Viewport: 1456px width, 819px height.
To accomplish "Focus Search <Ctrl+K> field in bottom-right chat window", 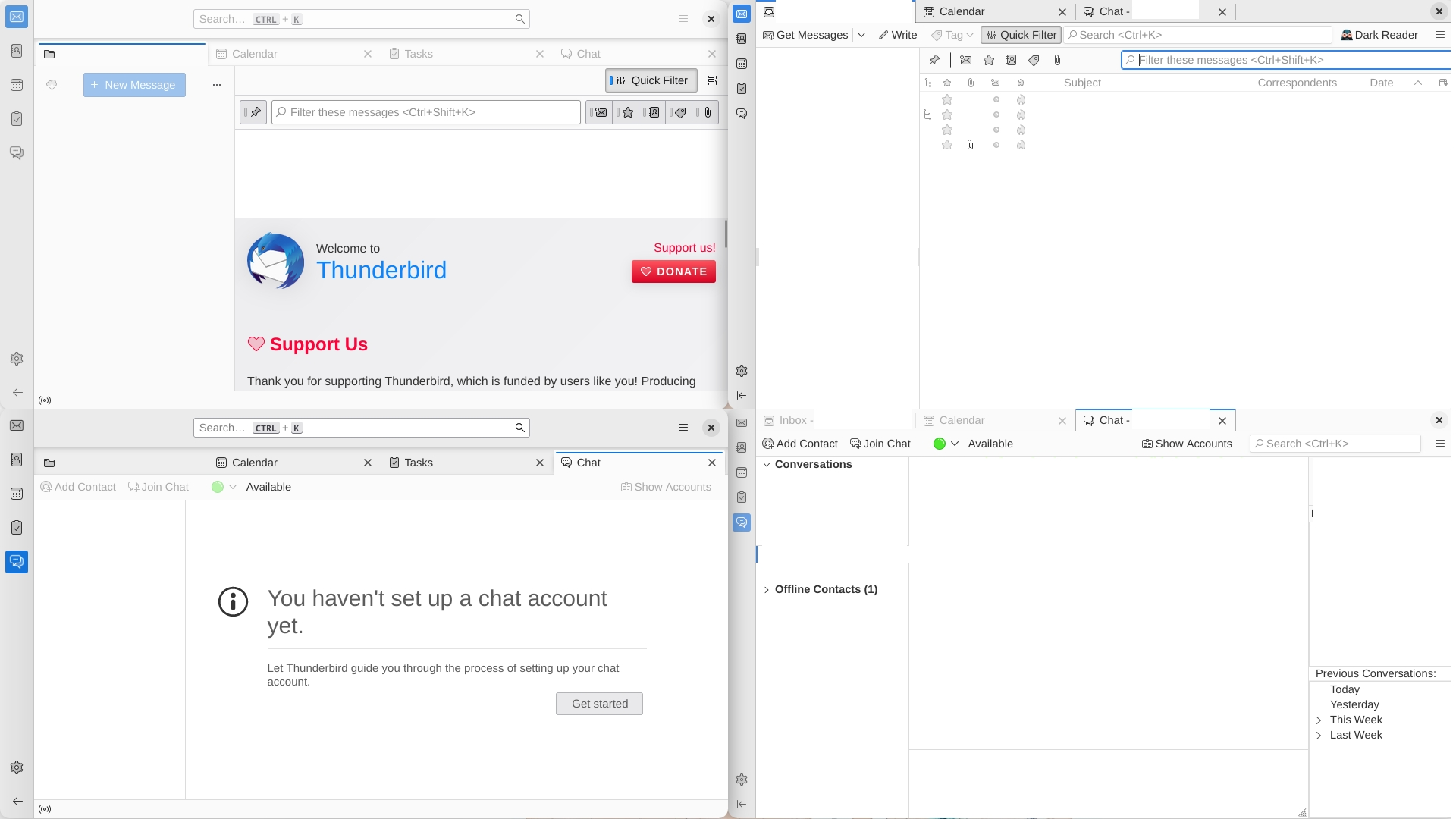I will pos(1335,444).
